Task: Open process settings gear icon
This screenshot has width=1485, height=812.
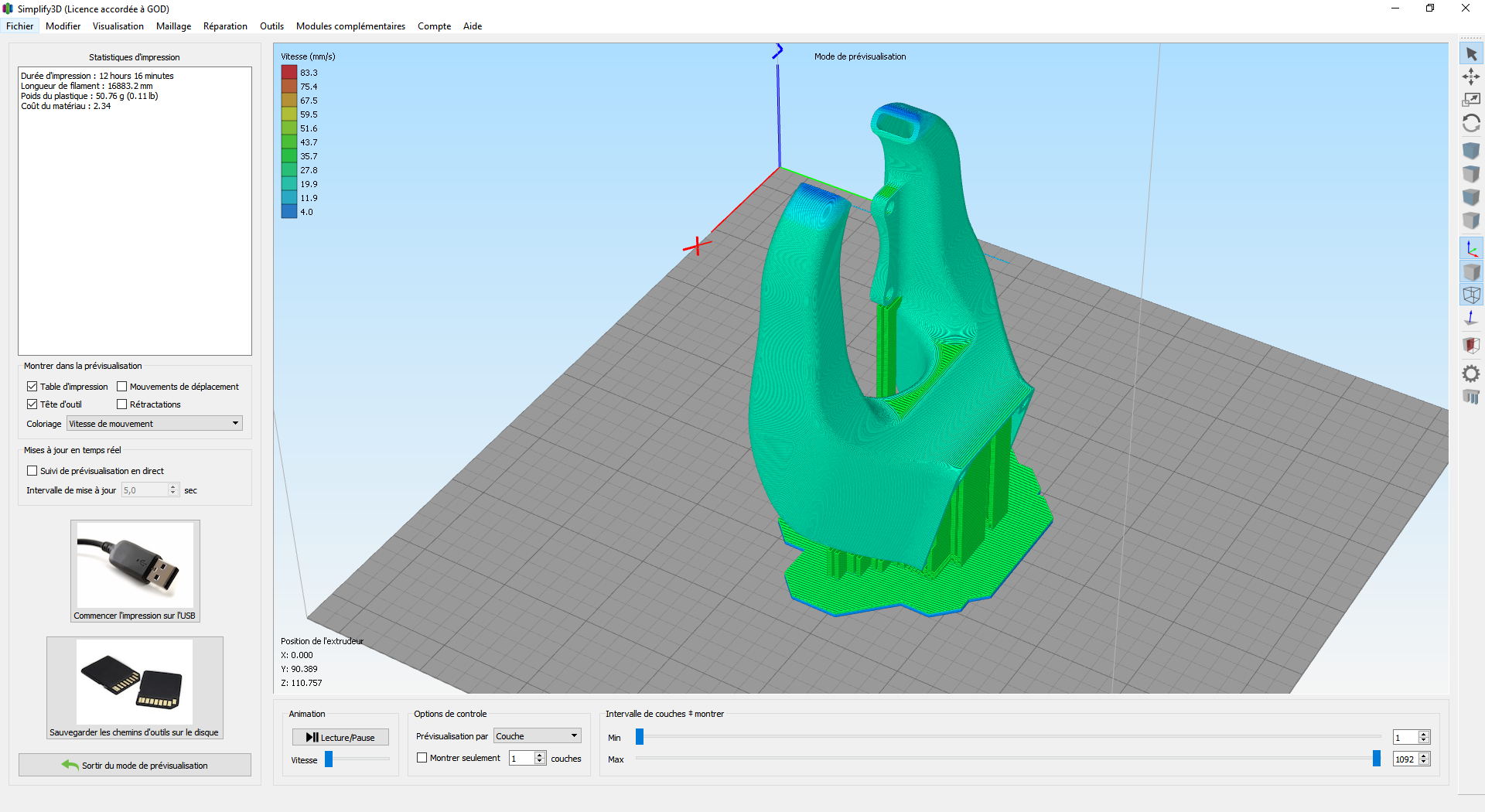Action: click(1471, 374)
